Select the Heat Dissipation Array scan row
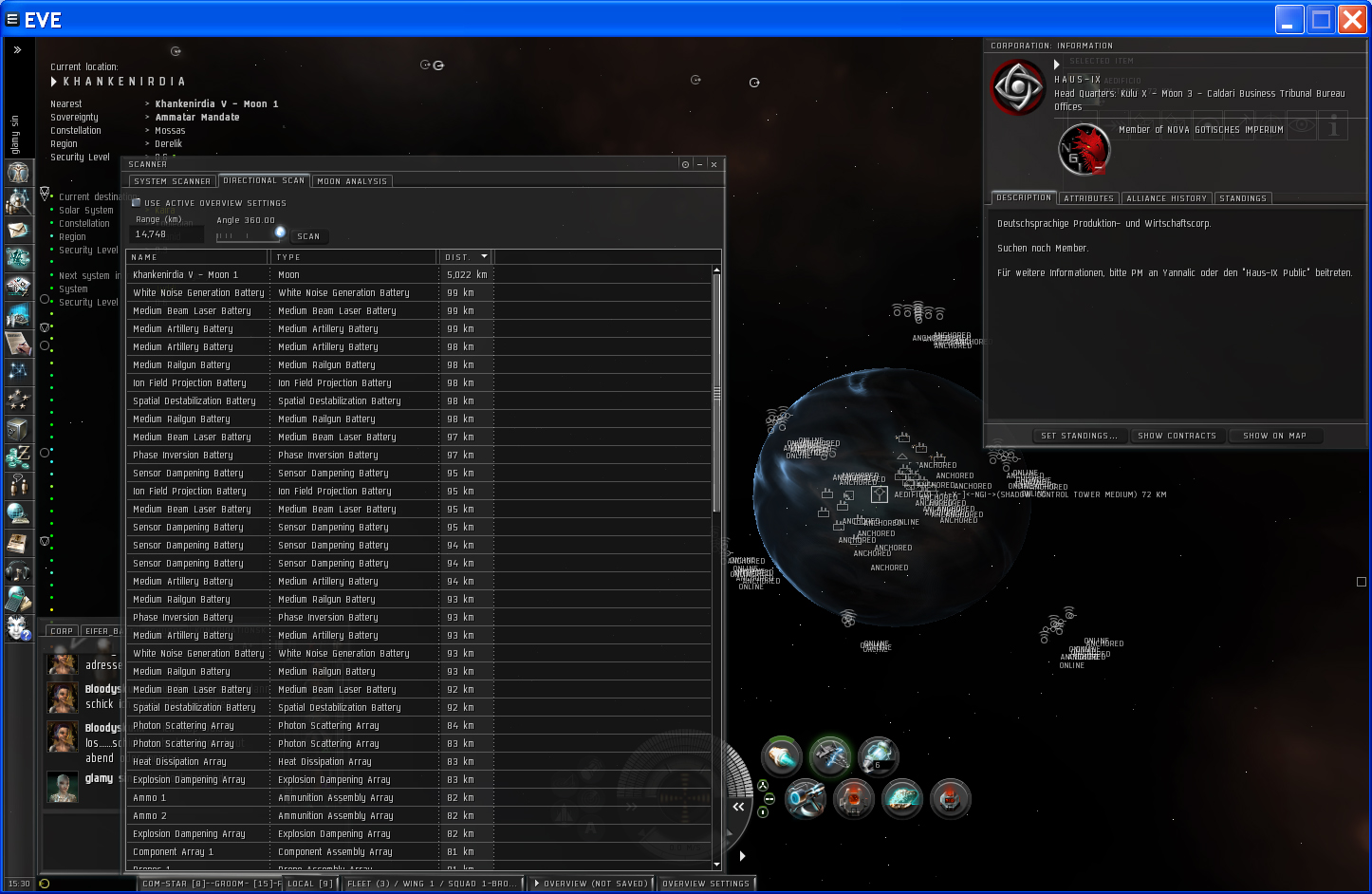Viewport: 1372px width, 894px height. (x=418, y=762)
